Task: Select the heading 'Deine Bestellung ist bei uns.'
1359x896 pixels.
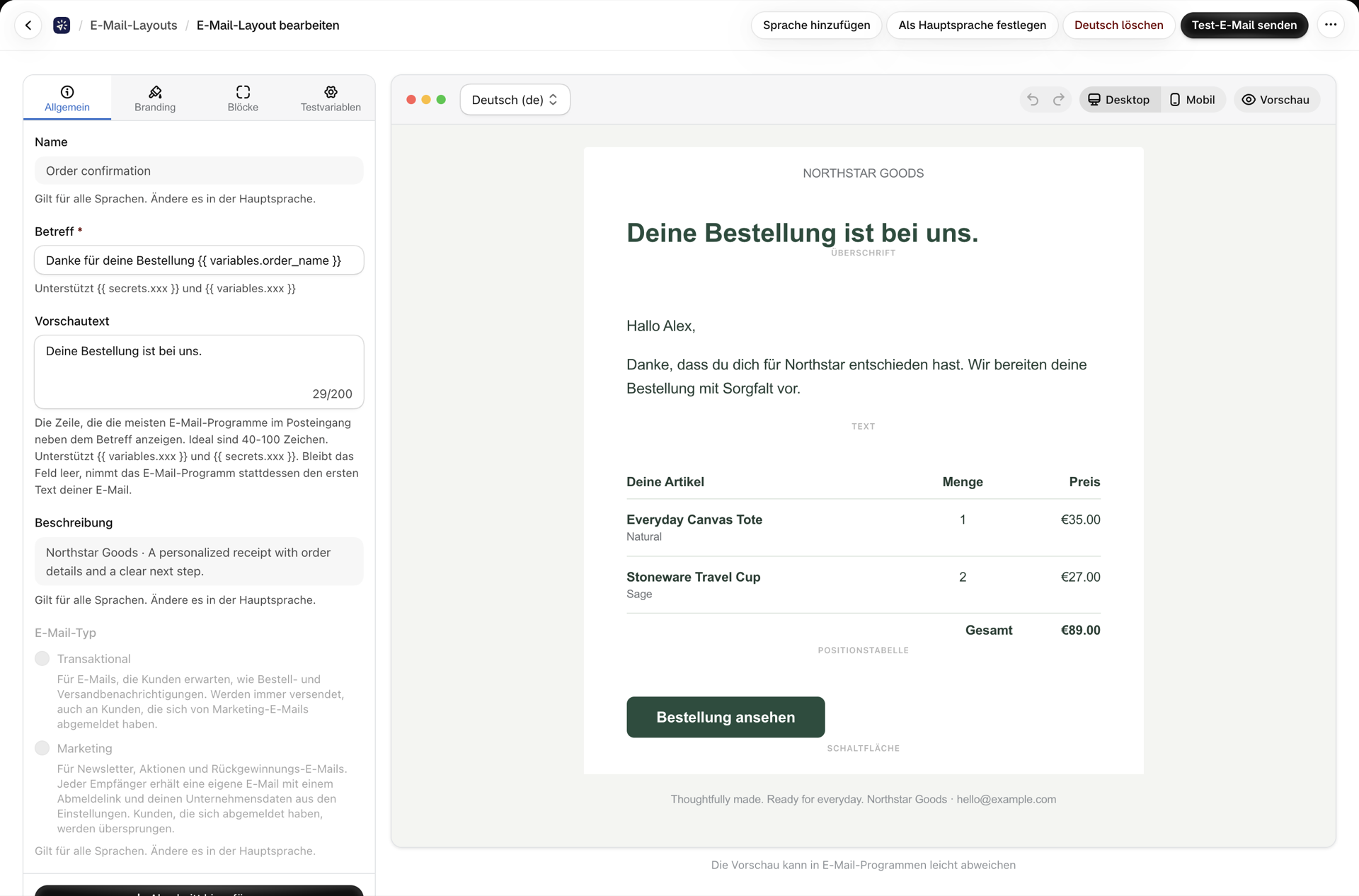Action: point(802,233)
